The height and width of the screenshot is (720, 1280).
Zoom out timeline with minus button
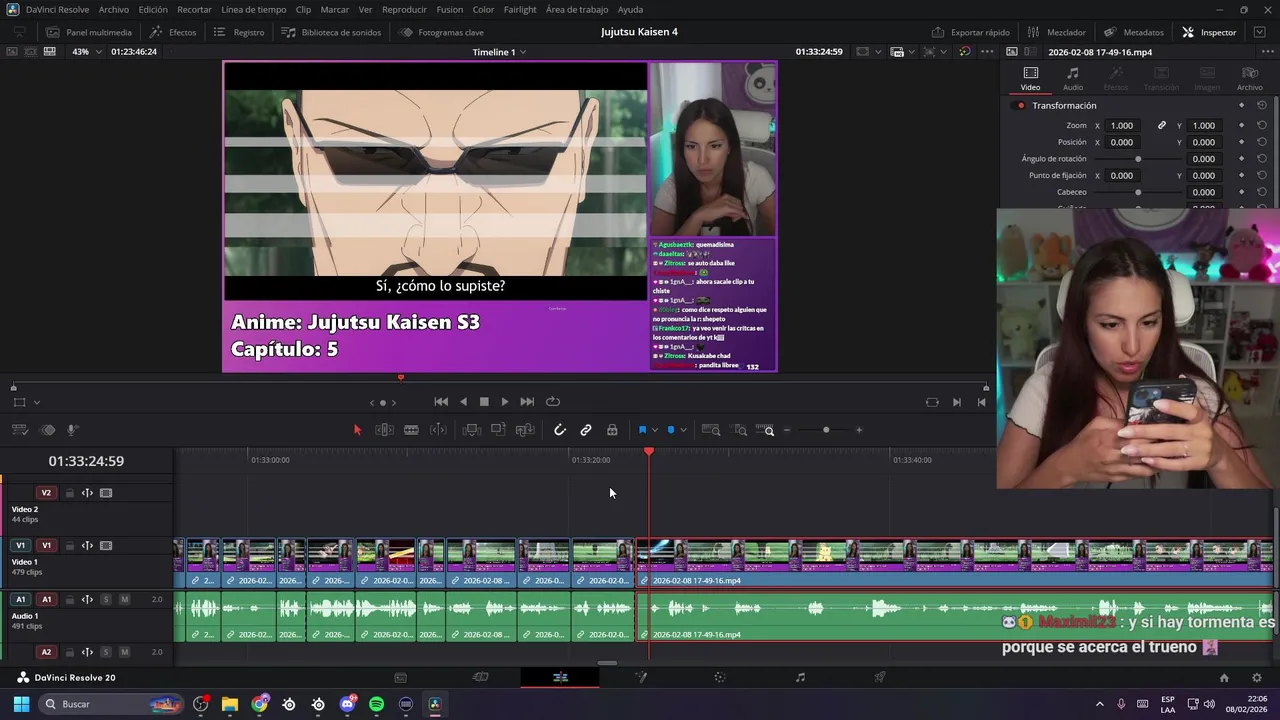[x=787, y=430]
